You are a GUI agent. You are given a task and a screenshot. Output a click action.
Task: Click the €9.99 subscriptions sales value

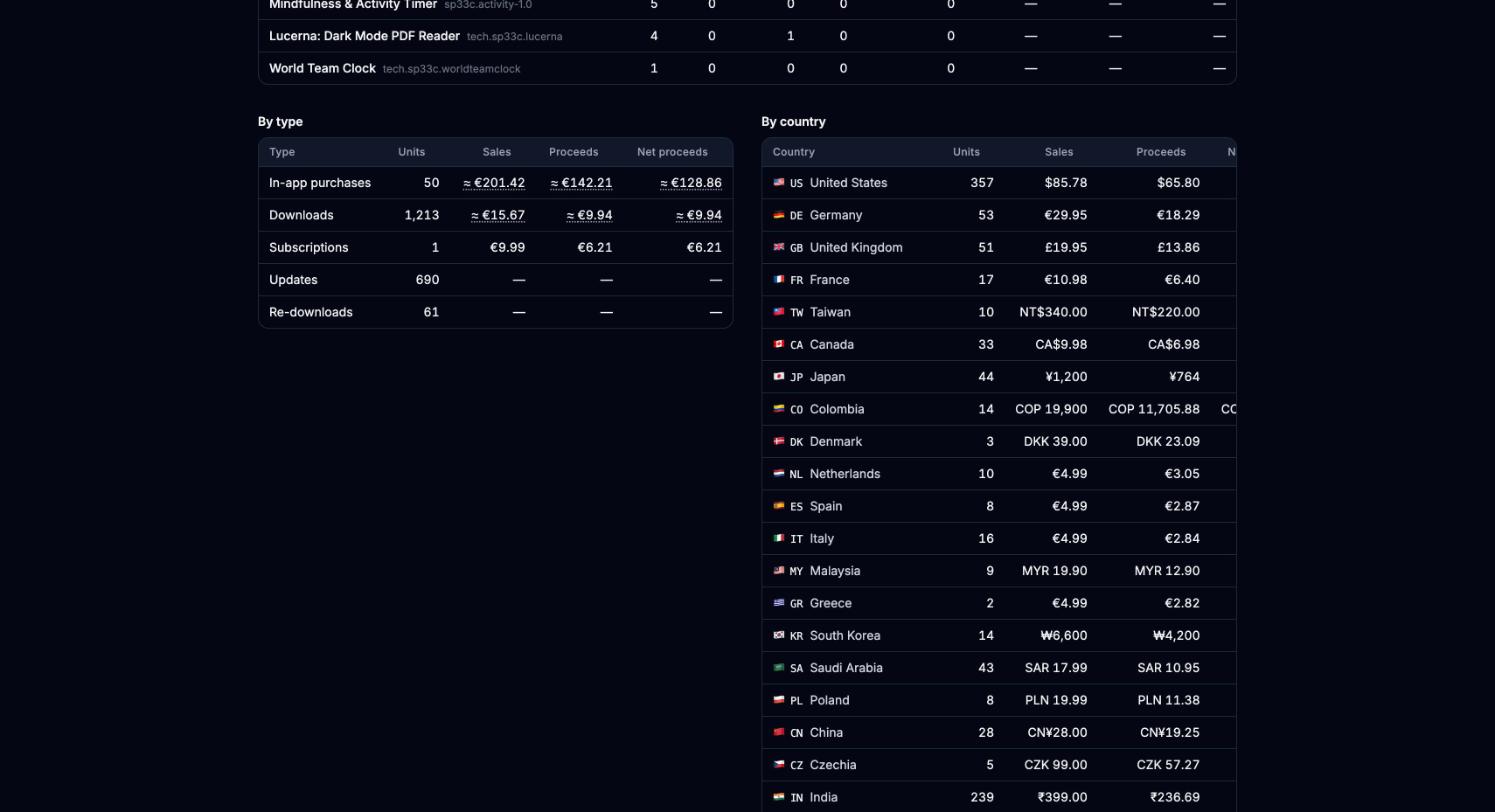(x=508, y=247)
